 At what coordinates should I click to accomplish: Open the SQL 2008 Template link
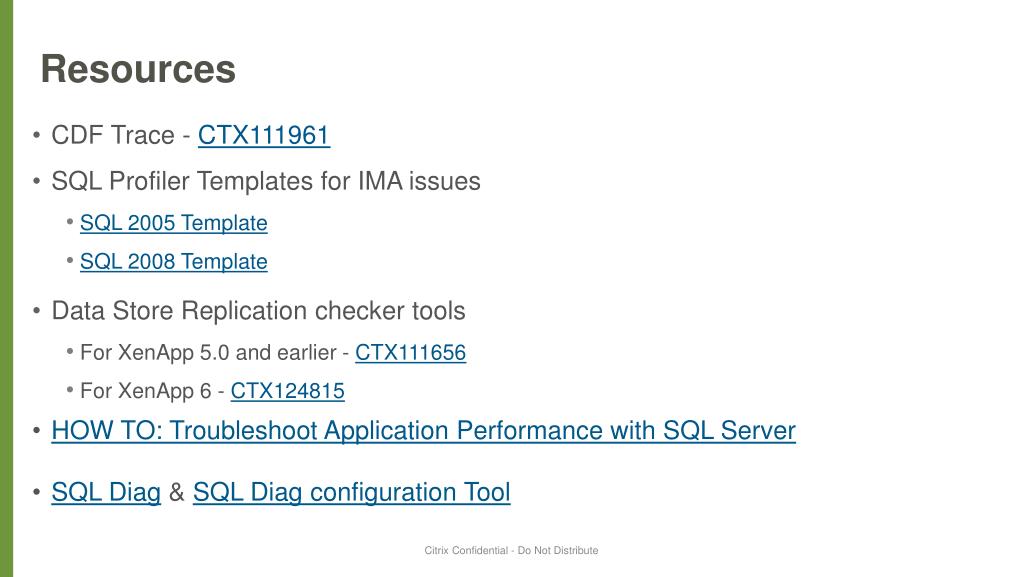click(174, 262)
